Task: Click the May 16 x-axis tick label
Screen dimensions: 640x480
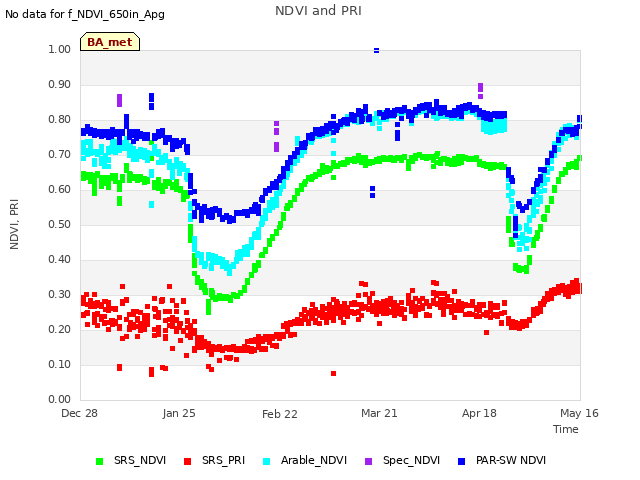Action: pos(579,413)
